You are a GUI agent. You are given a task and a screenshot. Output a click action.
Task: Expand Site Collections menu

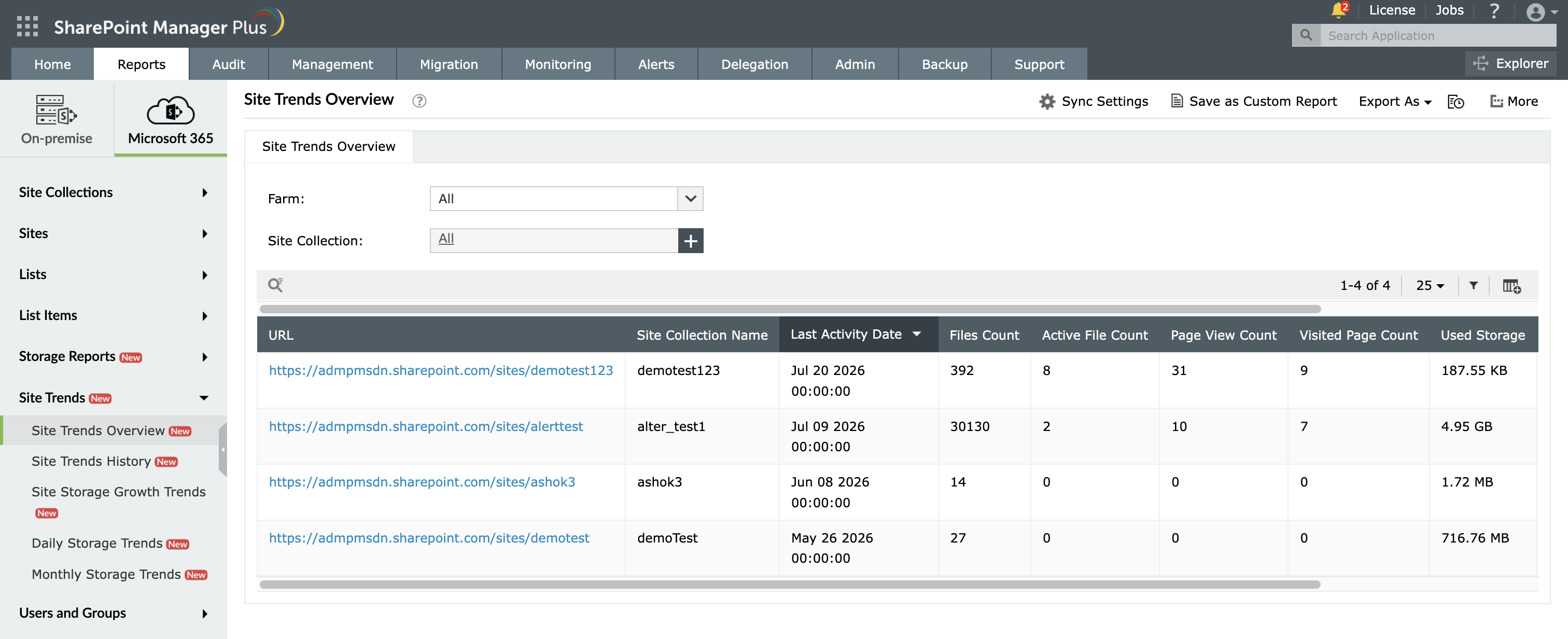pyautogui.click(x=113, y=192)
